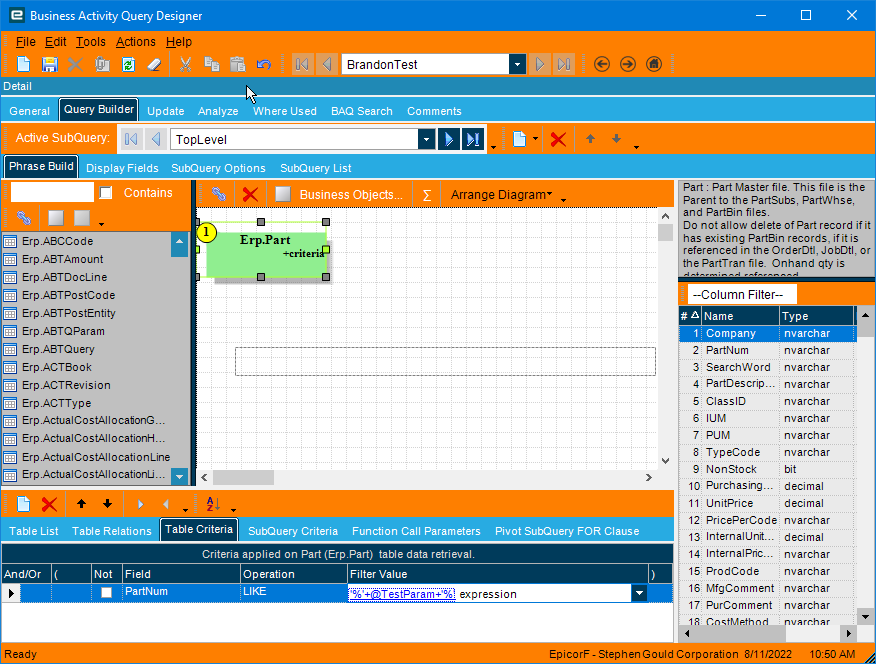Screen dimensions: 876x664
Task: Add new criteria row icon
Action: (23, 504)
